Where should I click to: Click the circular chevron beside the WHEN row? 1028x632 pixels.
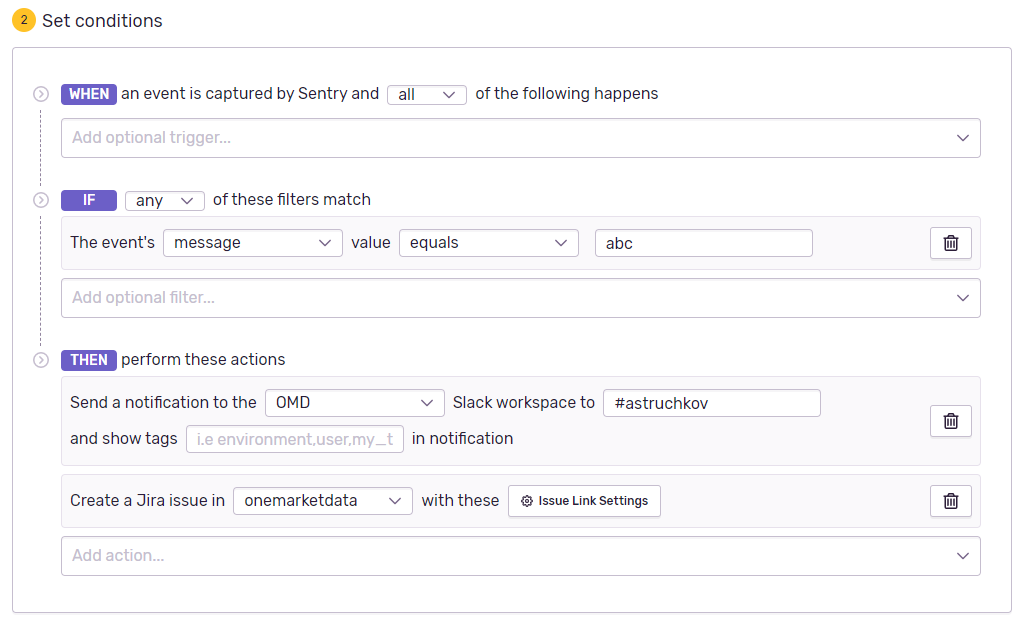pyautogui.click(x=40, y=93)
